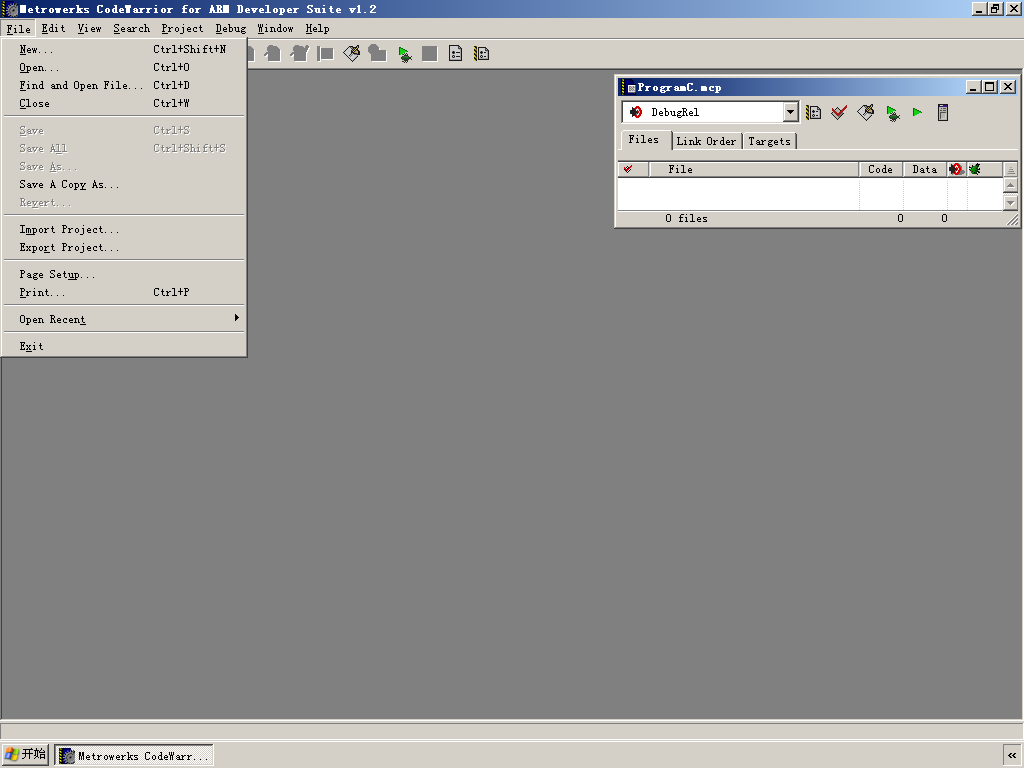Open the Window menu
This screenshot has width=1024, height=768.
point(275,29)
